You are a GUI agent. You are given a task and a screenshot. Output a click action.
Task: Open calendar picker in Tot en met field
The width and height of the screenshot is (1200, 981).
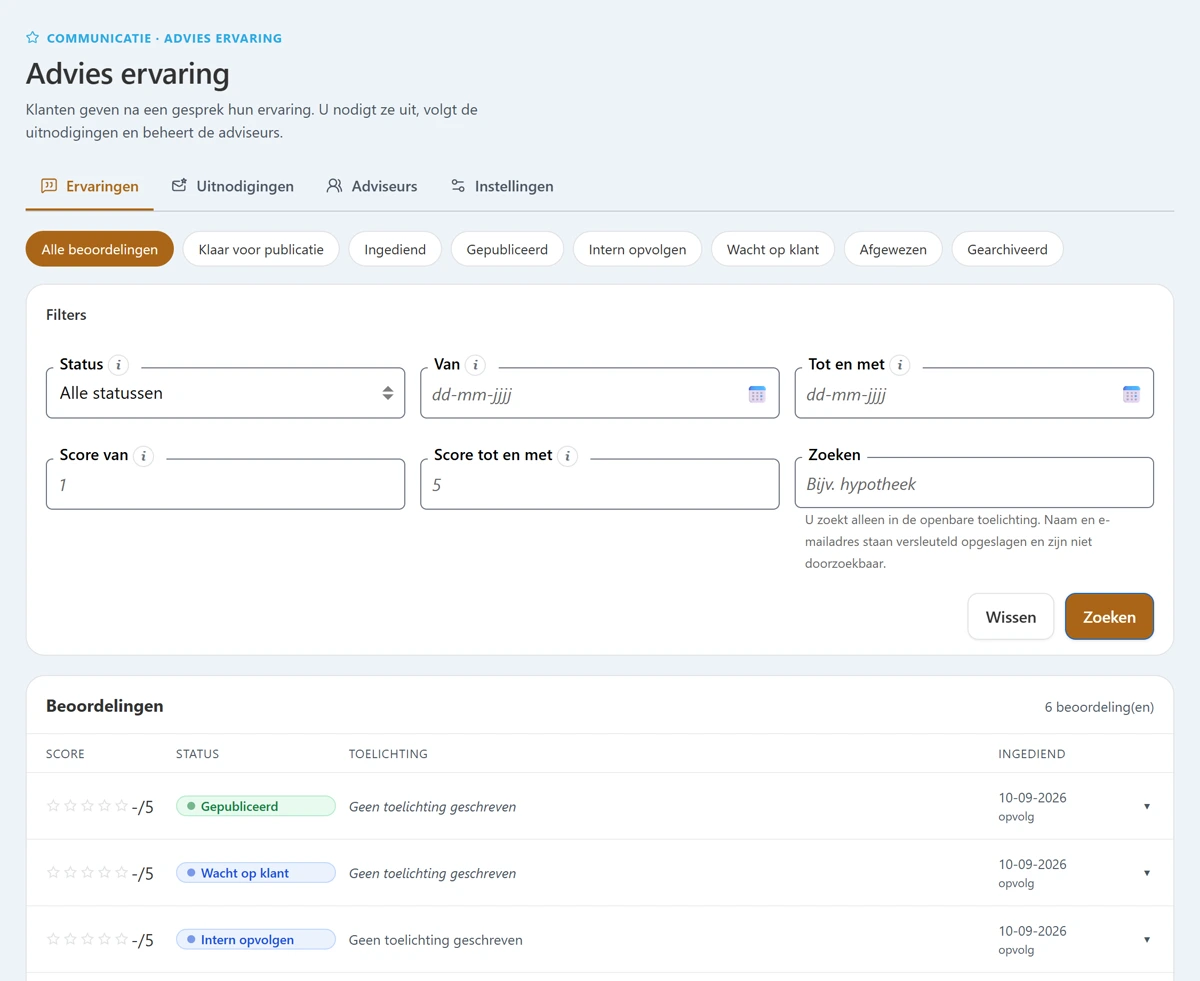click(1131, 394)
